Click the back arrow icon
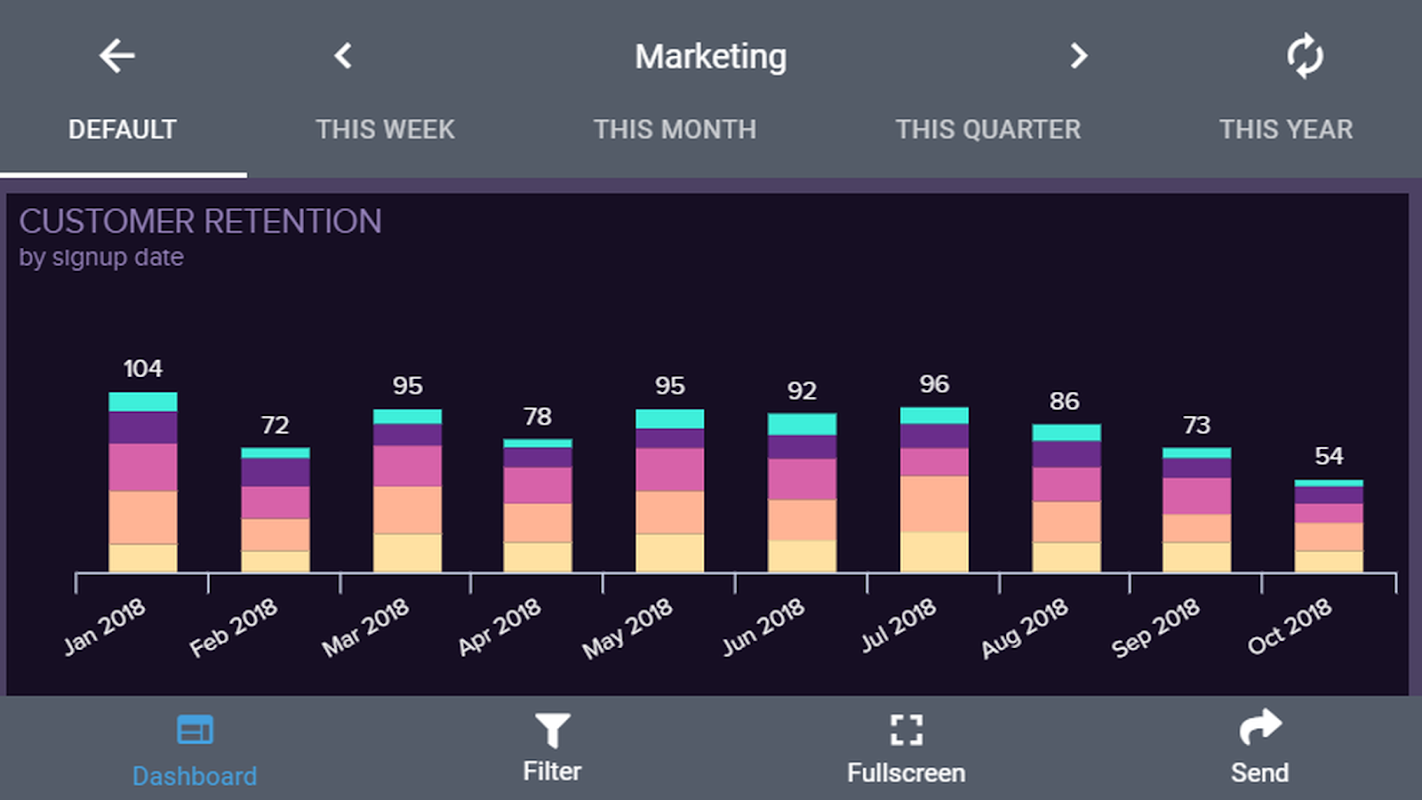This screenshot has width=1422, height=800. [117, 56]
